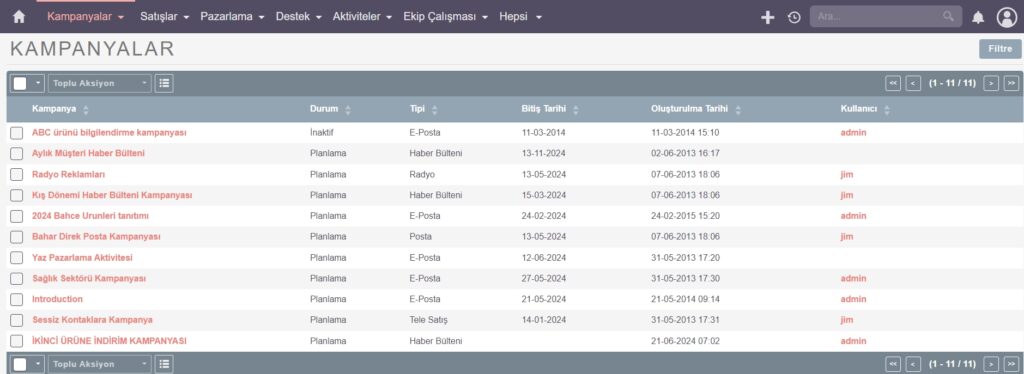Viewport: 1024px width, 374px height.
Task: Open bottom Toplu Aksiyon dropdown
Action: coord(99,364)
